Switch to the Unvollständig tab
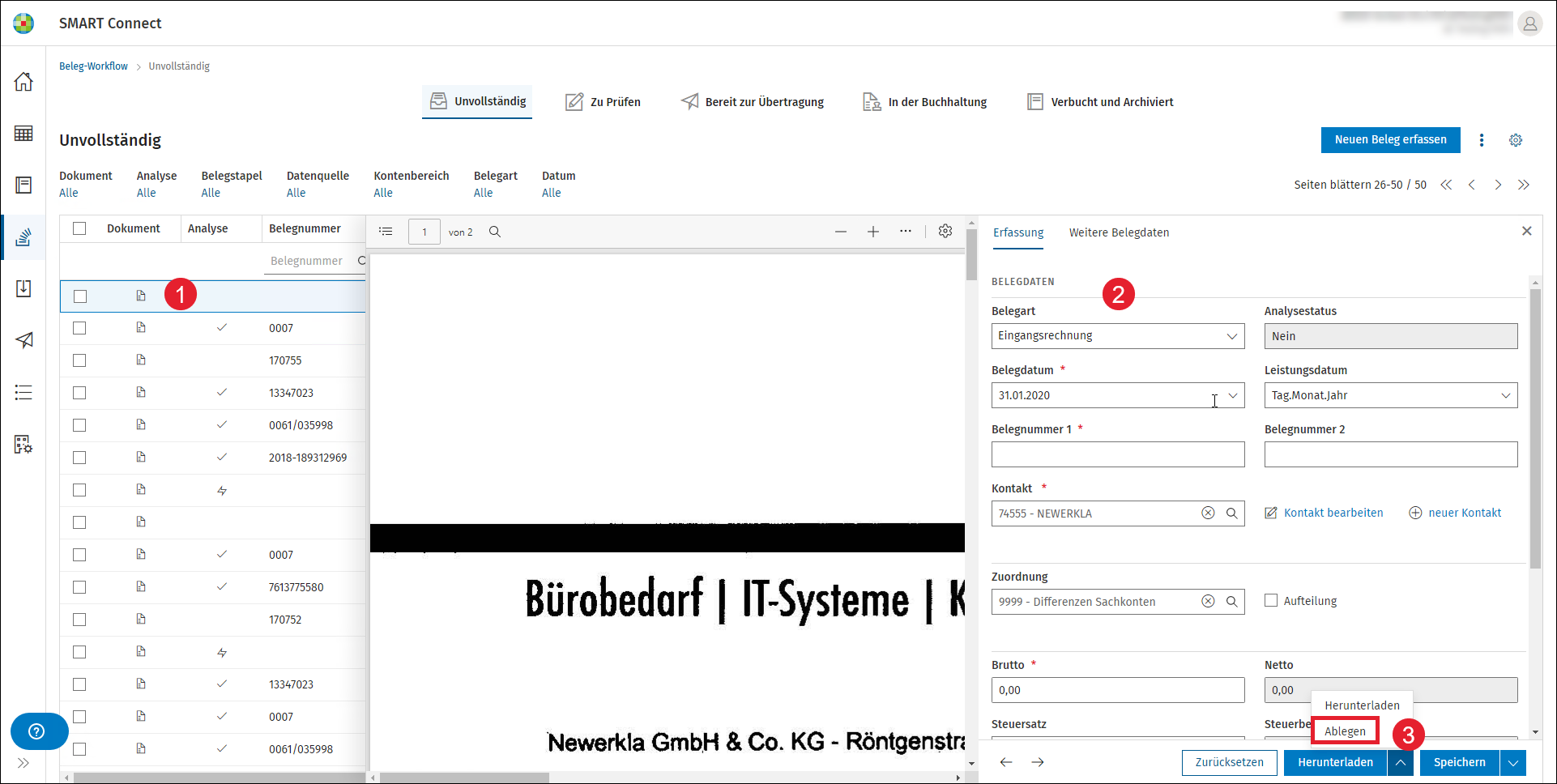Screen dimensions: 1557x784 coord(477,101)
